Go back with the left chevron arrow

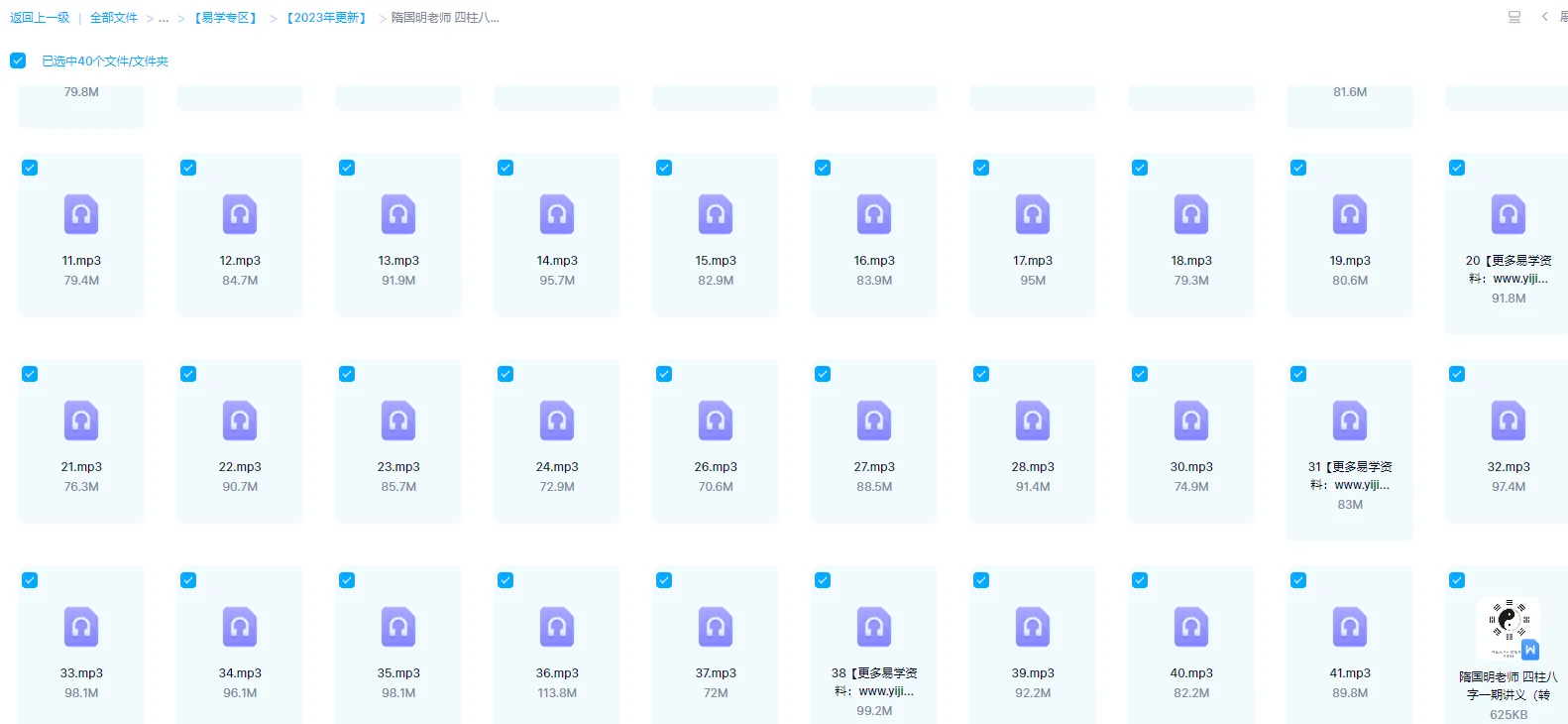click(x=1544, y=17)
